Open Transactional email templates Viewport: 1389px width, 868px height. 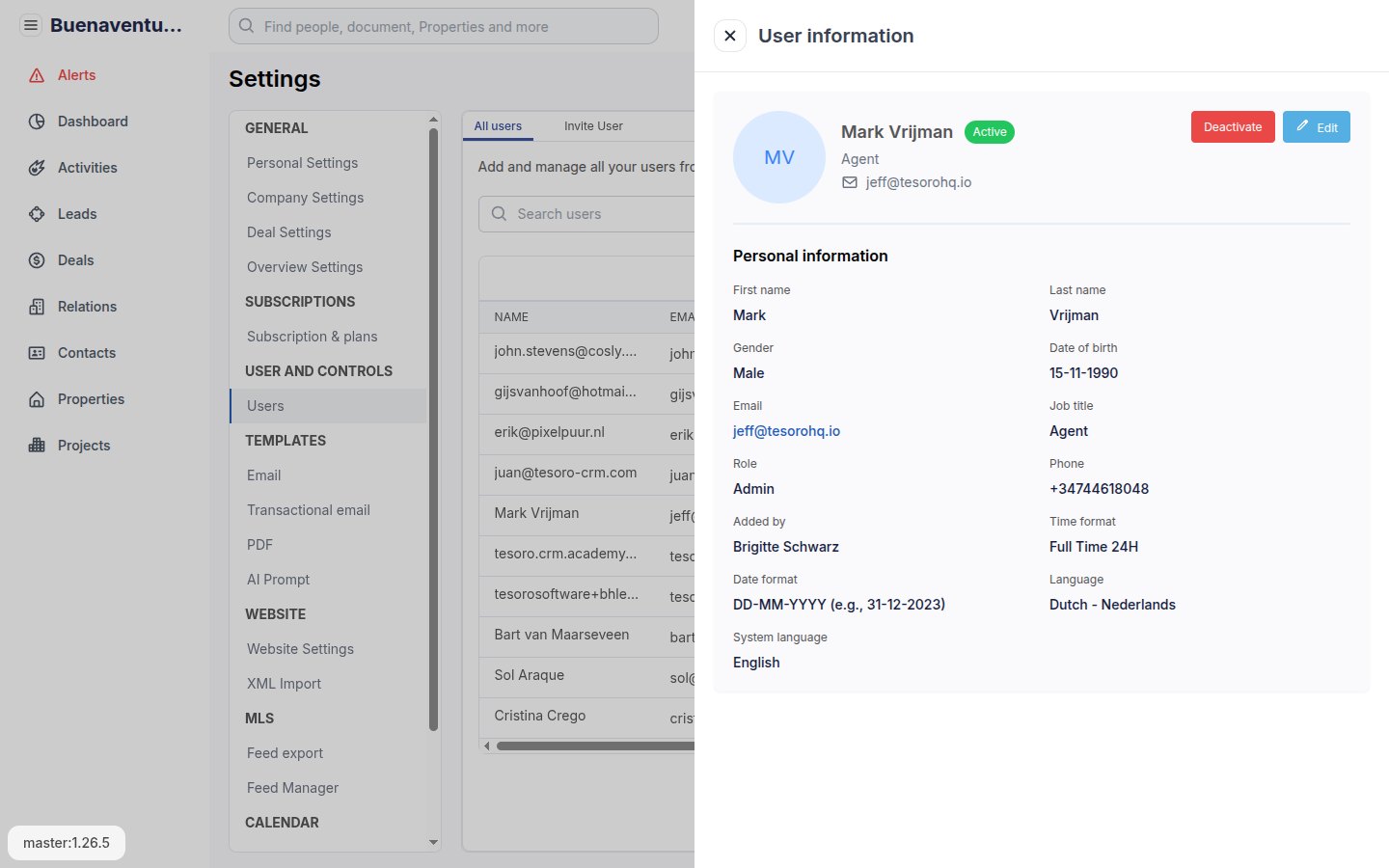click(308, 510)
